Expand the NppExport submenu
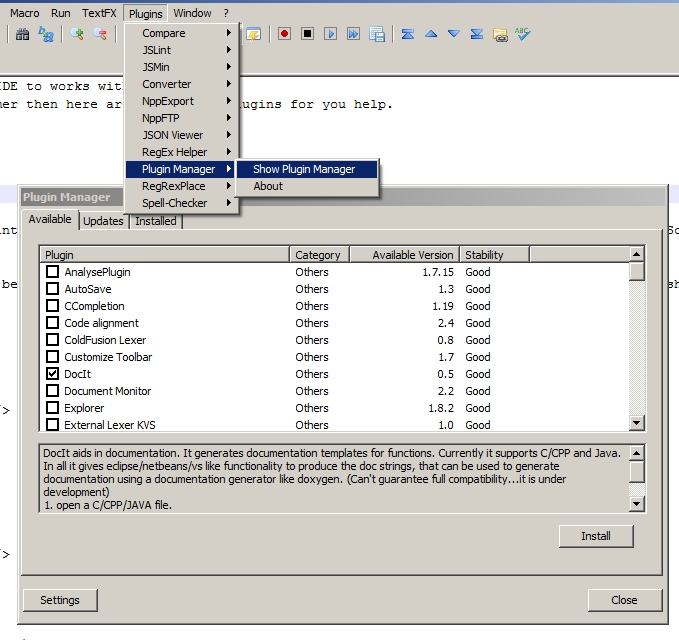The image size is (679, 640). point(182,101)
